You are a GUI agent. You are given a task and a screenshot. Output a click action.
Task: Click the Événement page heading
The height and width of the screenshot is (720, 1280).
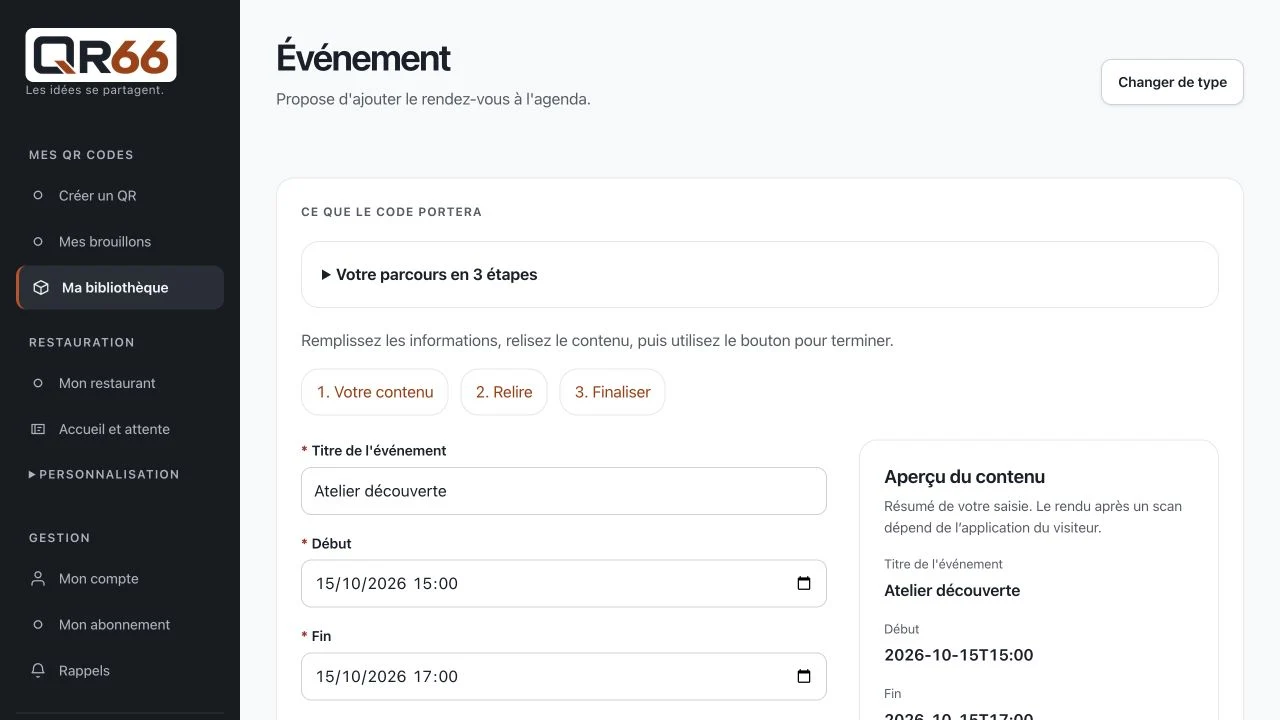pyautogui.click(x=363, y=58)
